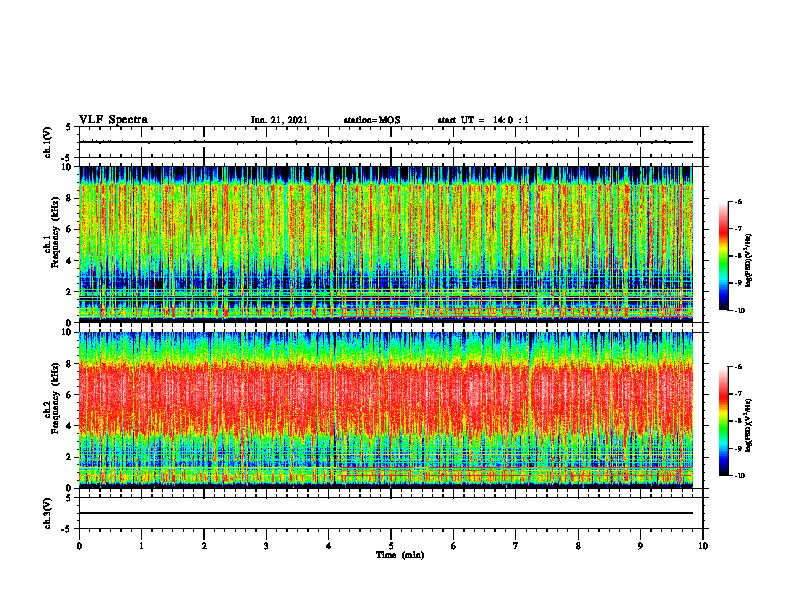Image resolution: width=792 pixels, height=612 pixels.
Task: Click the "-6" label on ch.2 colorbar
Action: point(739,367)
